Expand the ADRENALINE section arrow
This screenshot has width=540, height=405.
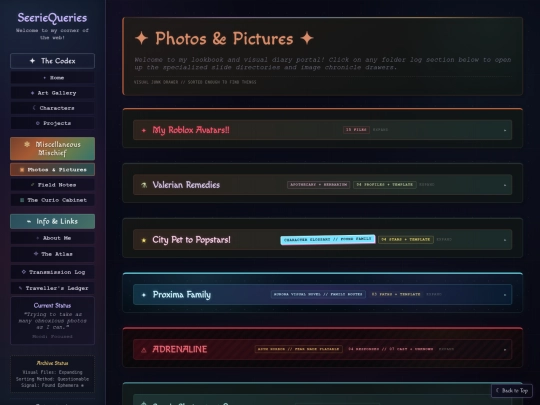pyautogui.click(x=505, y=350)
